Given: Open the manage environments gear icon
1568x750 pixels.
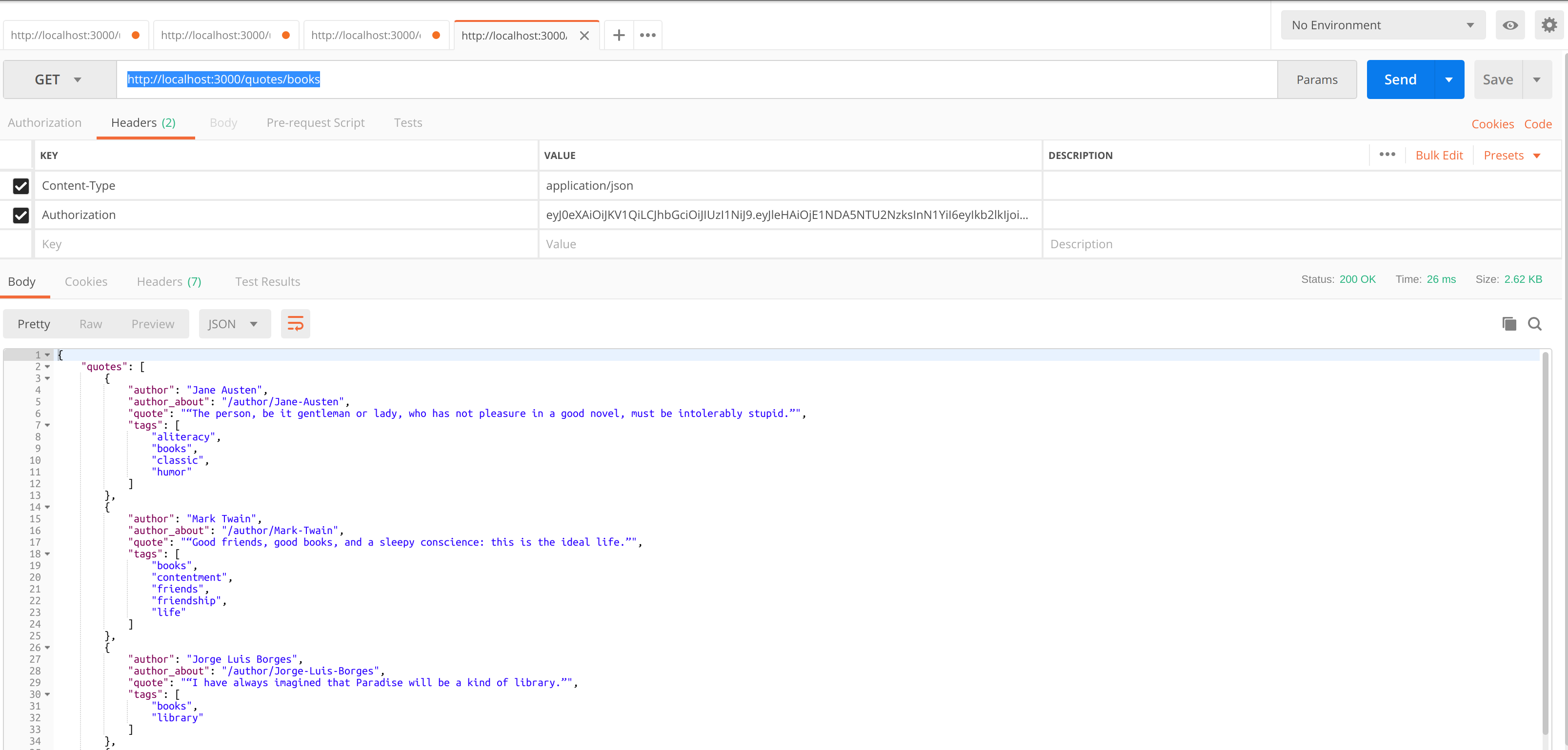Looking at the screenshot, I should pos(1549,25).
